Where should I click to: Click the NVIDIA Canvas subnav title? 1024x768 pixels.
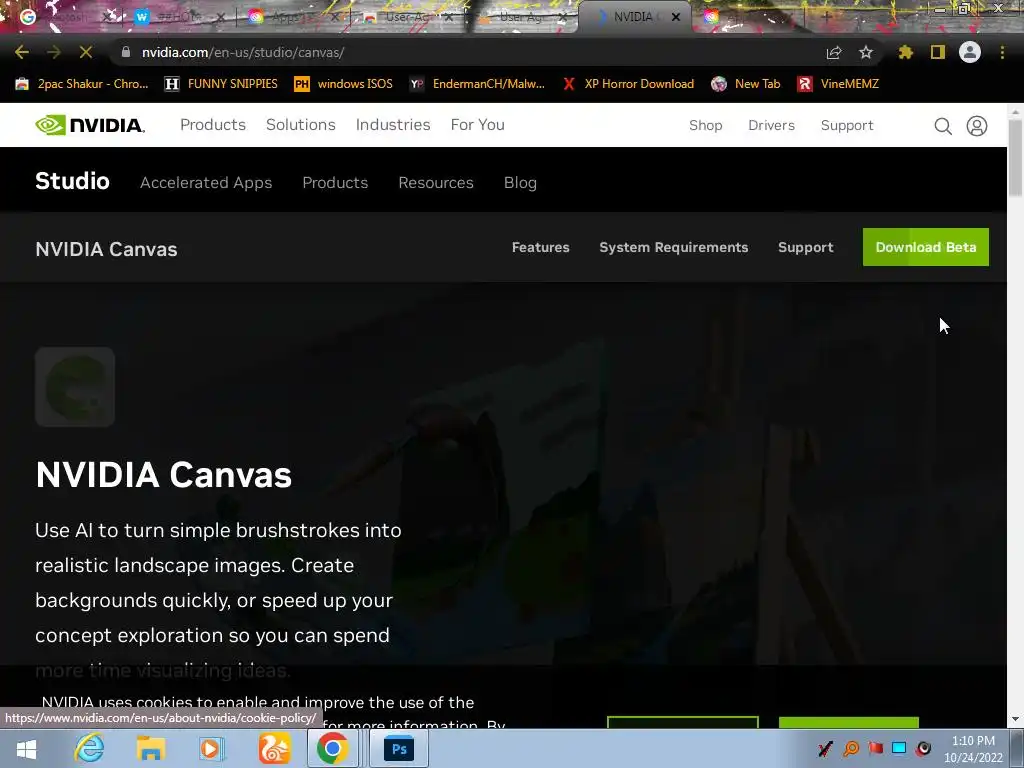point(106,249)
